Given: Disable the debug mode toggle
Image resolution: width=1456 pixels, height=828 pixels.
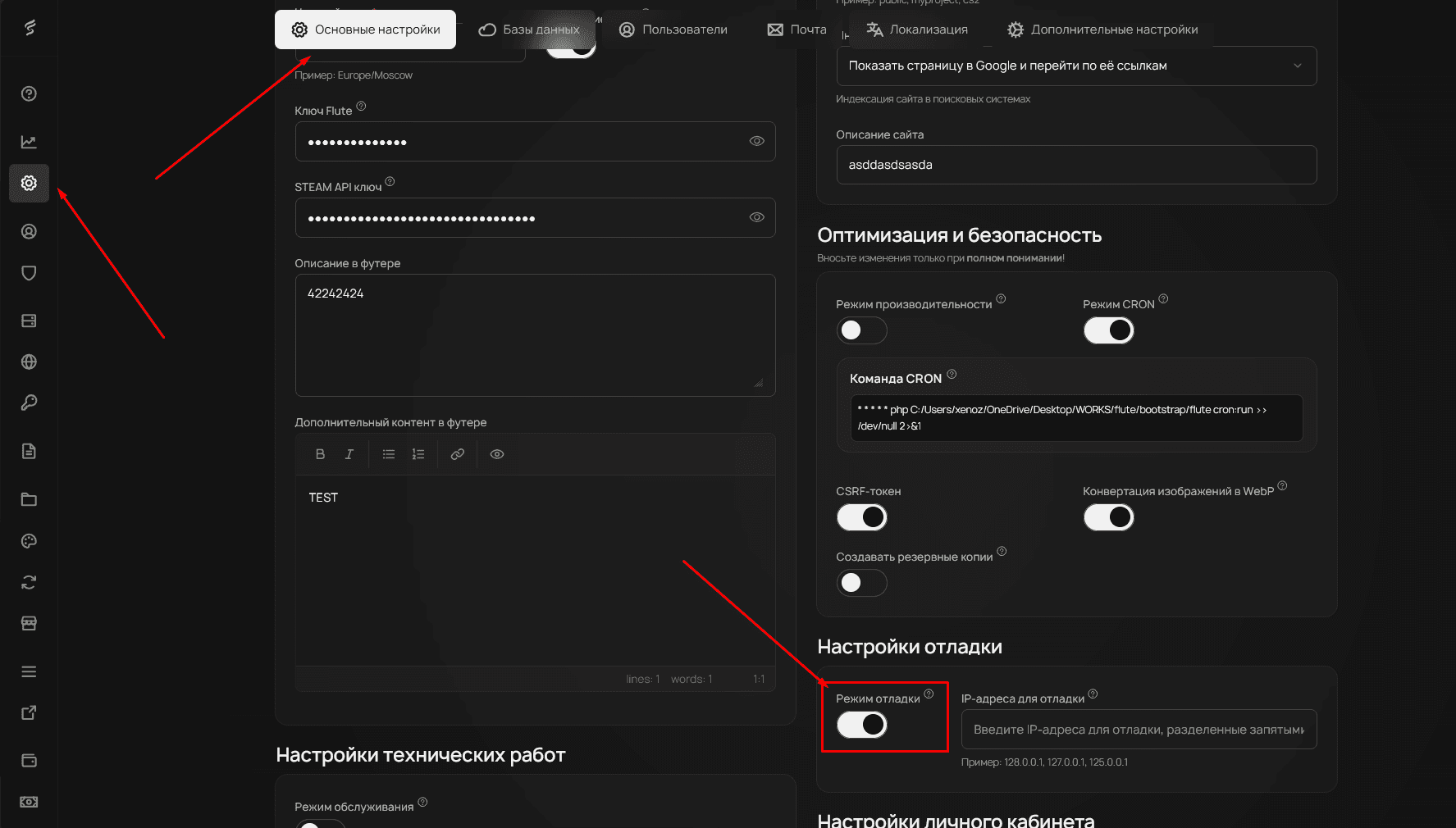Looking at the screenshot, I should [x=861, y=725].
